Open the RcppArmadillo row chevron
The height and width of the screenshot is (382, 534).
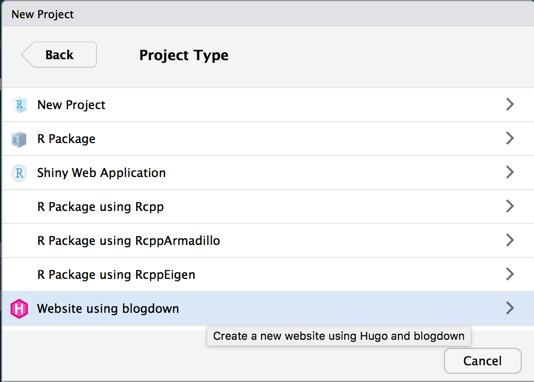click(509, 240)
